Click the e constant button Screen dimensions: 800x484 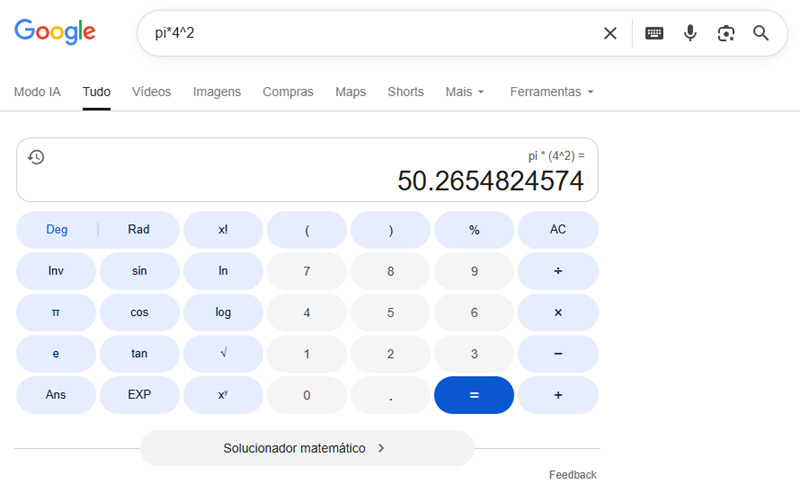(x=56, y=353)
